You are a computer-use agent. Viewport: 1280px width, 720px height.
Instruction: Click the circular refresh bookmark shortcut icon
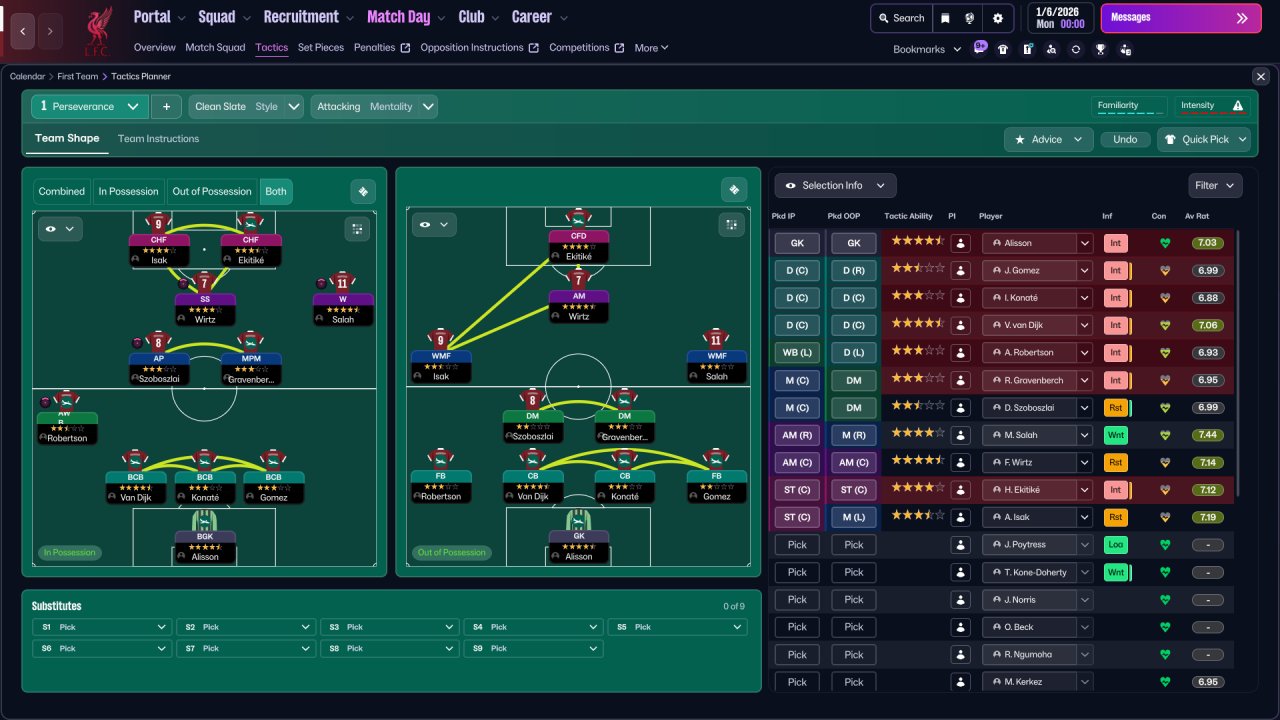click(1076, 49)
